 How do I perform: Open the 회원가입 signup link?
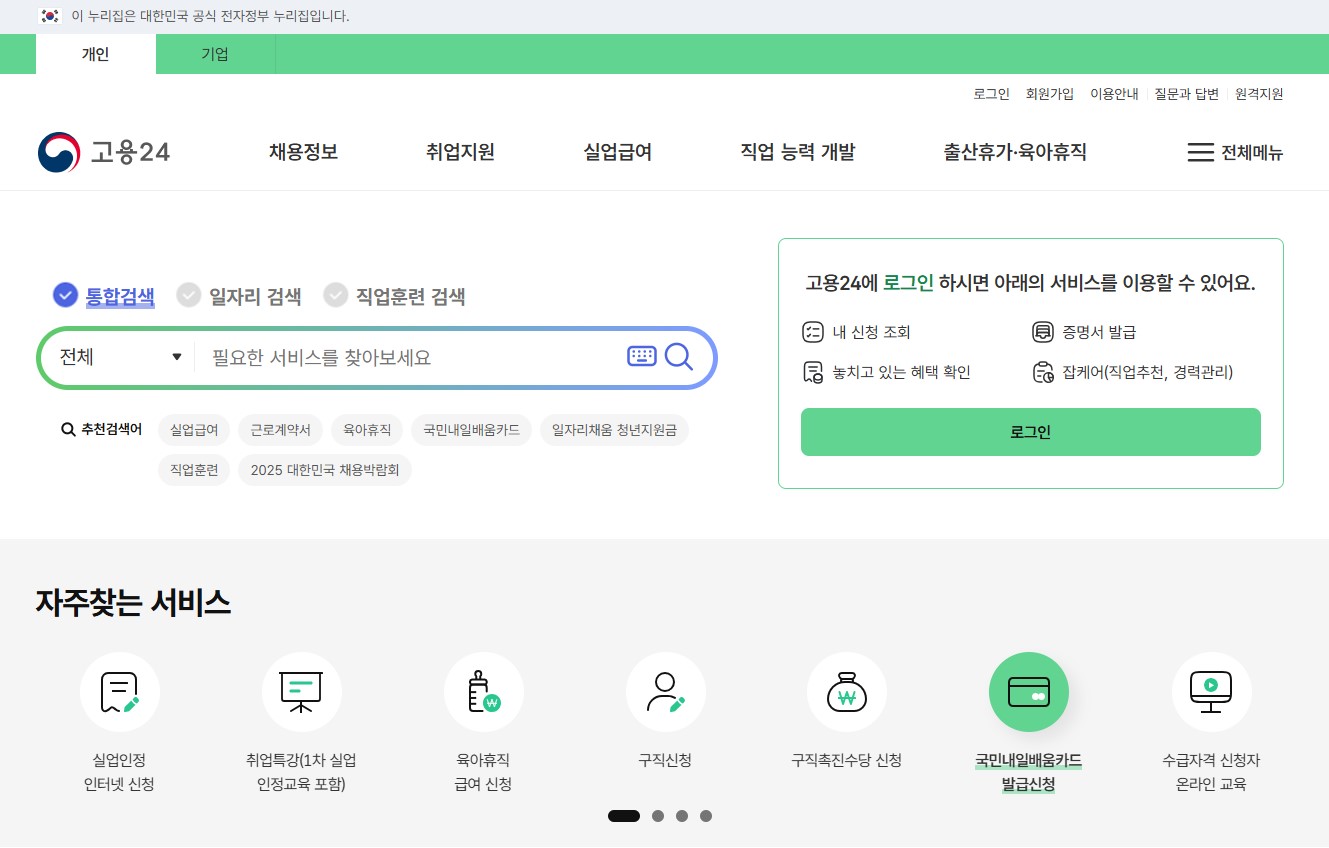tap(1050, 93)
